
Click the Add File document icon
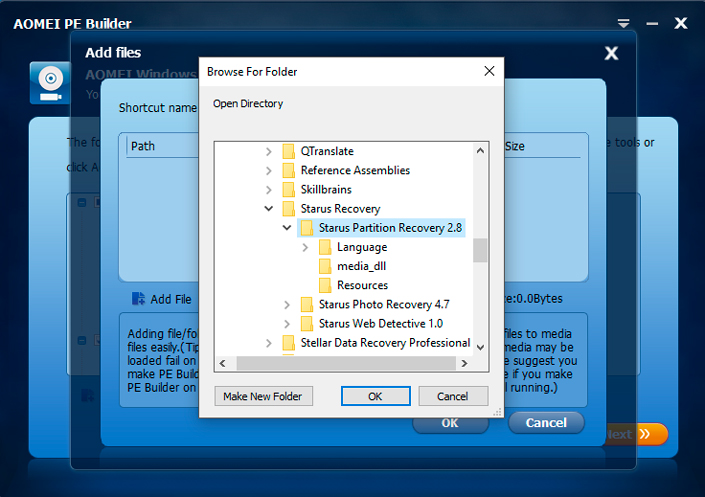(138, 299)
